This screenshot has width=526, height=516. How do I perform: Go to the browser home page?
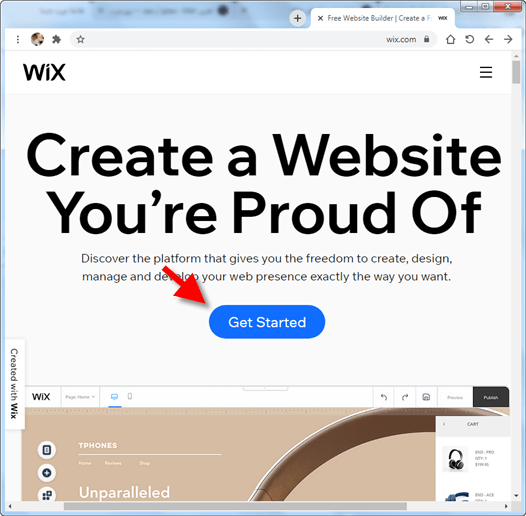(x=451, y=39)
